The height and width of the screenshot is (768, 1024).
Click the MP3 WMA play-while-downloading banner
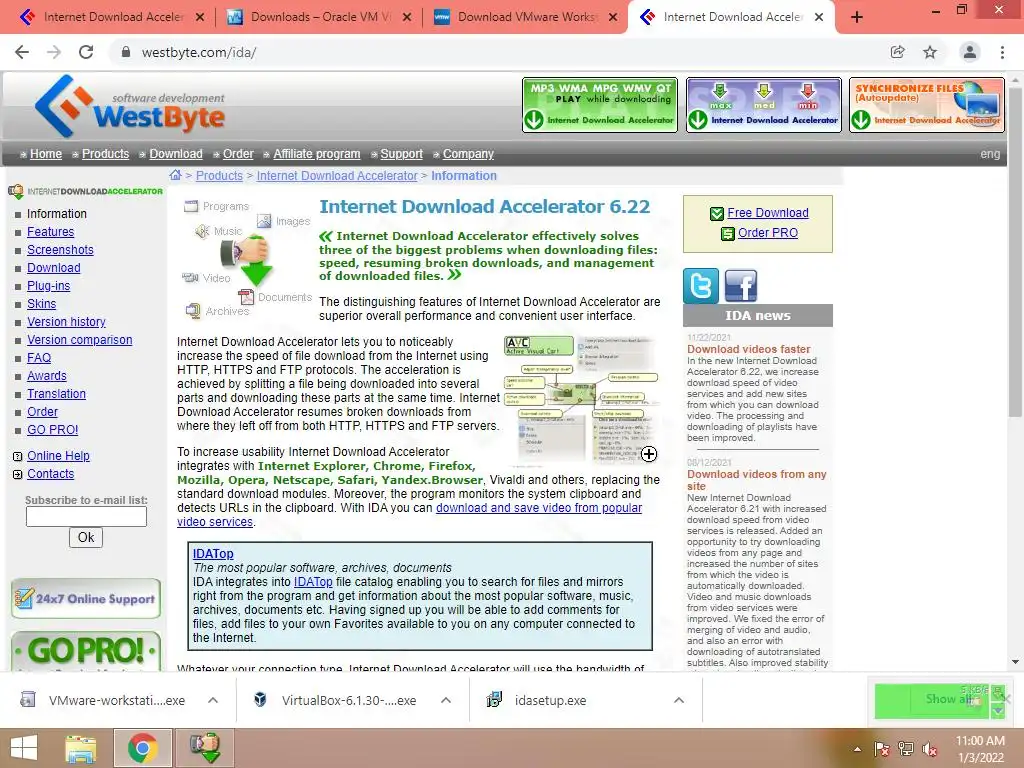point(600,105)
